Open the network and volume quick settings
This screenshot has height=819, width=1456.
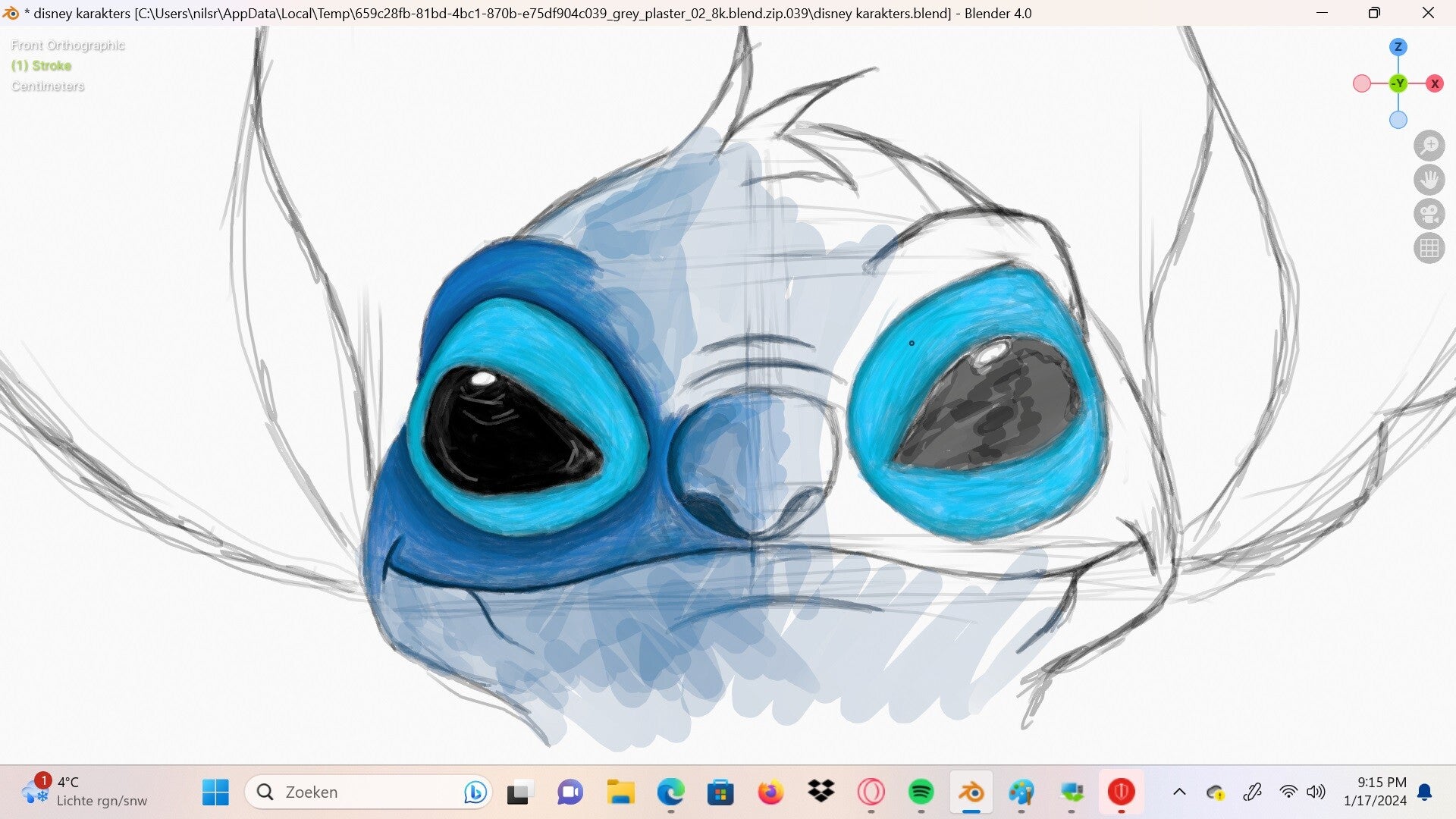pyautogui.click(x=1302, y=792)
